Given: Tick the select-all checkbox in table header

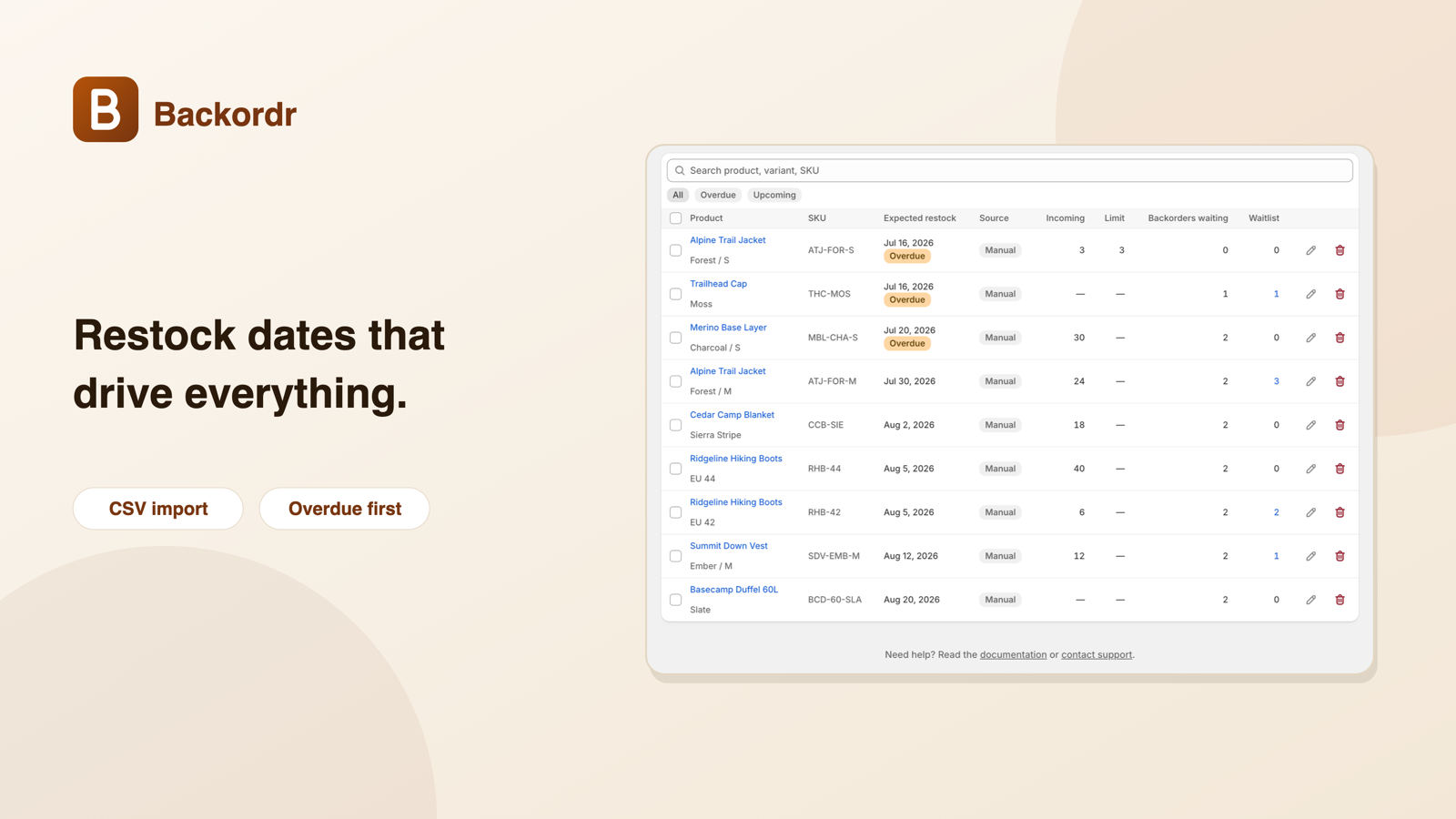Looking at the screenshot, I should [x=675, y=218].
